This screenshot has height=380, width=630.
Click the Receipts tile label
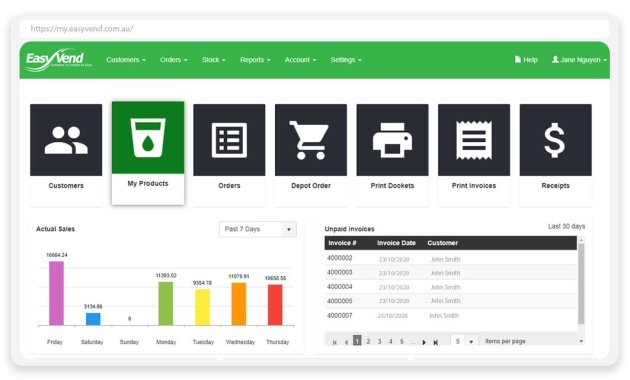pos(555,186)
